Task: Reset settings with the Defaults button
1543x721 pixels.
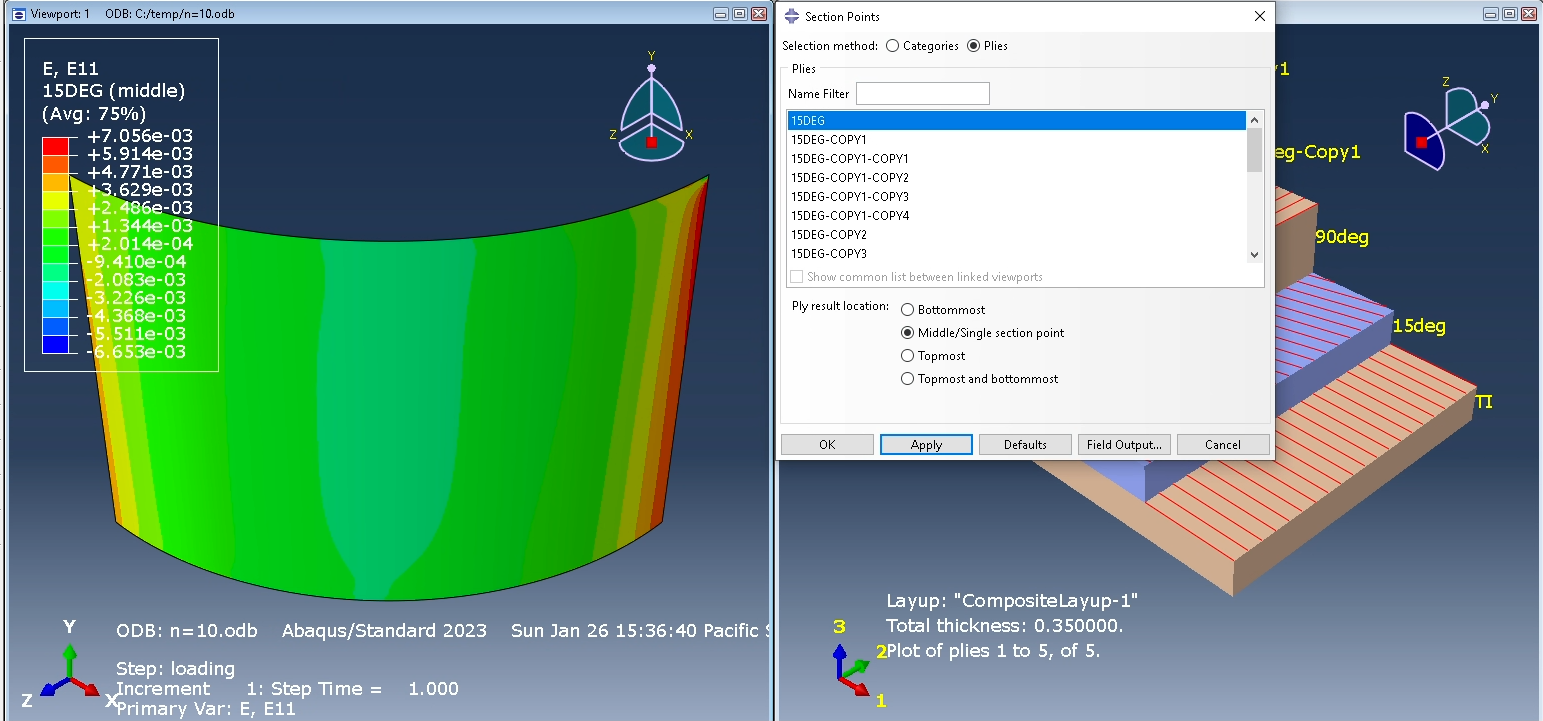Action: pos(1025,444)
